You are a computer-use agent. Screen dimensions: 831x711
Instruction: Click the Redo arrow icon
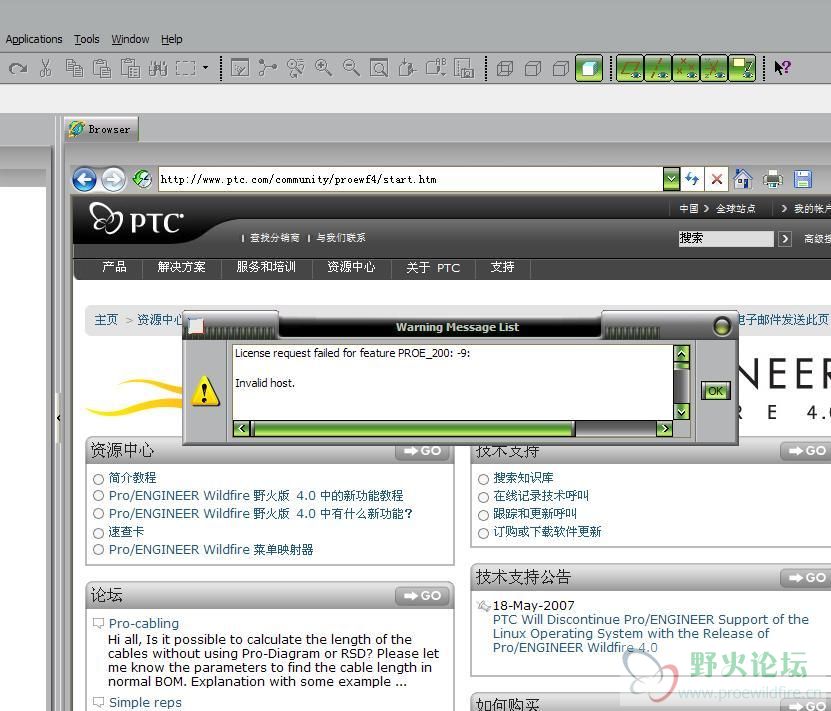tap(19, 68)
